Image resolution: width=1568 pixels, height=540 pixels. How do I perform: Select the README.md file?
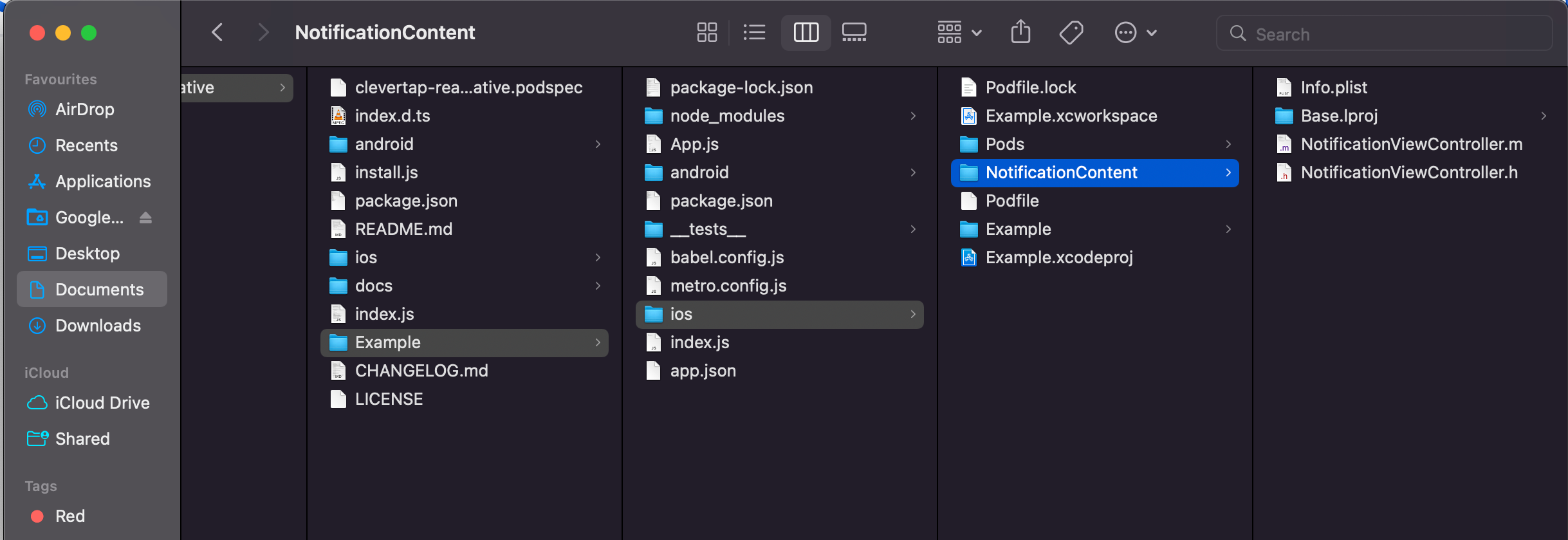click(x=403, y=229)
